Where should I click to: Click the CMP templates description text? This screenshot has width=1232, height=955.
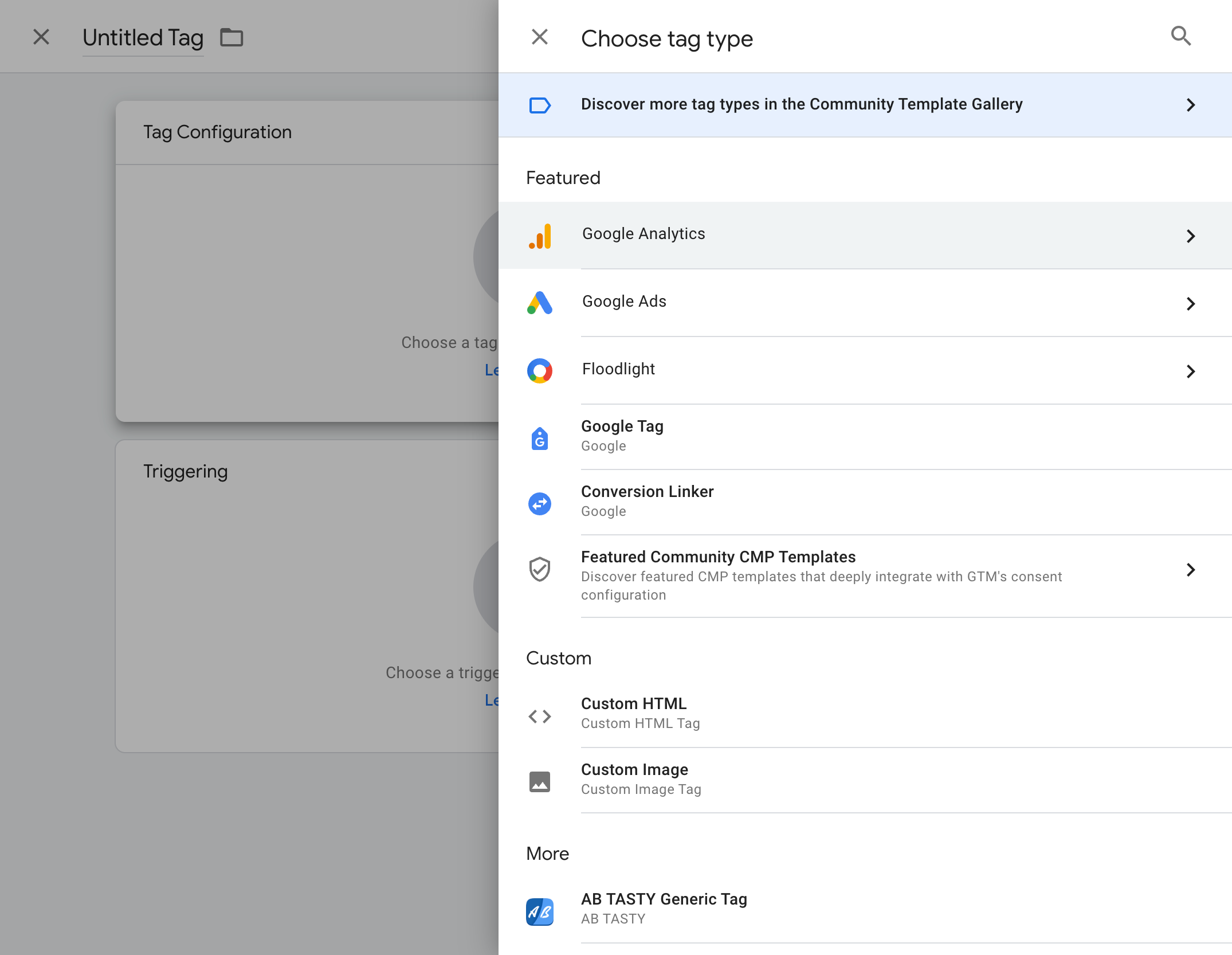coord(822,586)
